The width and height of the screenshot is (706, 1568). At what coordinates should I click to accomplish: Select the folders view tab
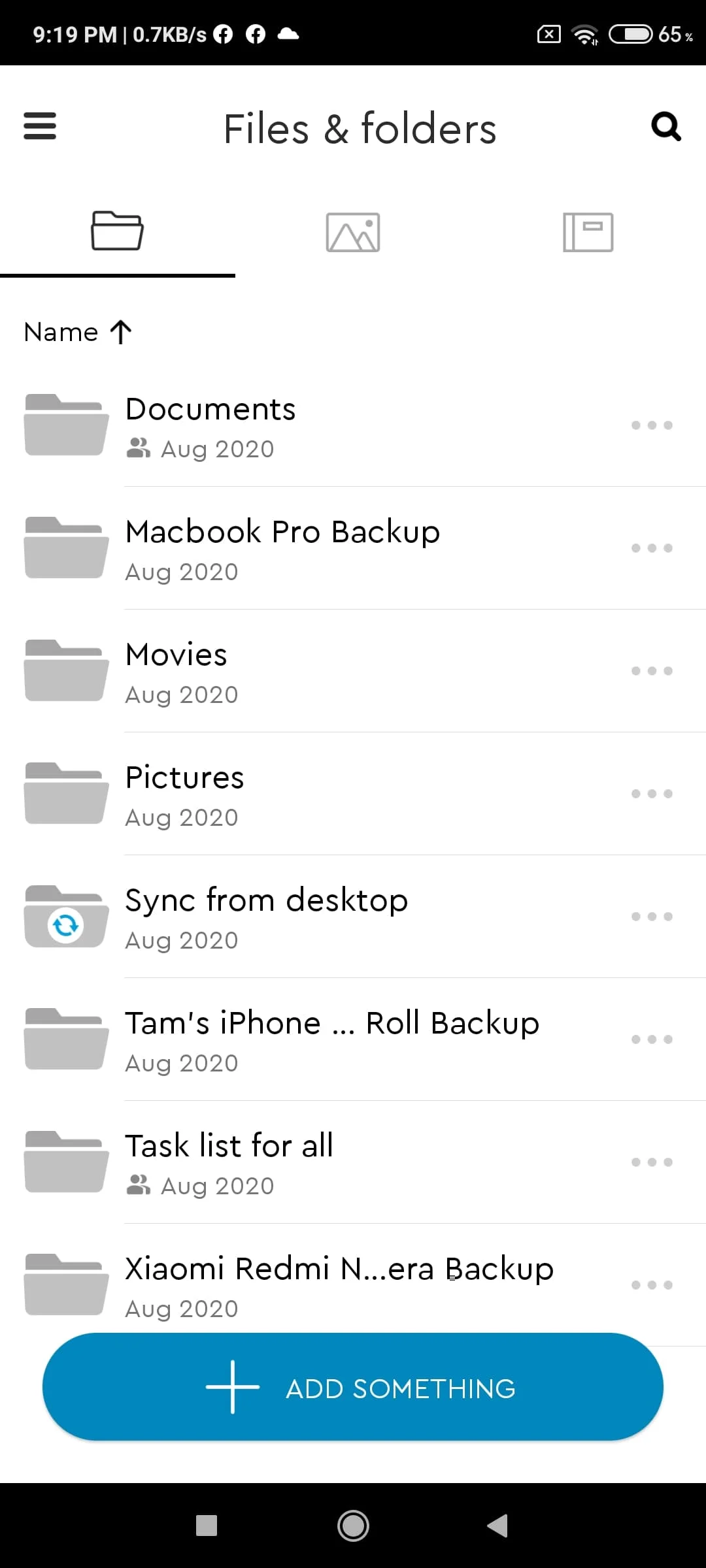(118, 231)
